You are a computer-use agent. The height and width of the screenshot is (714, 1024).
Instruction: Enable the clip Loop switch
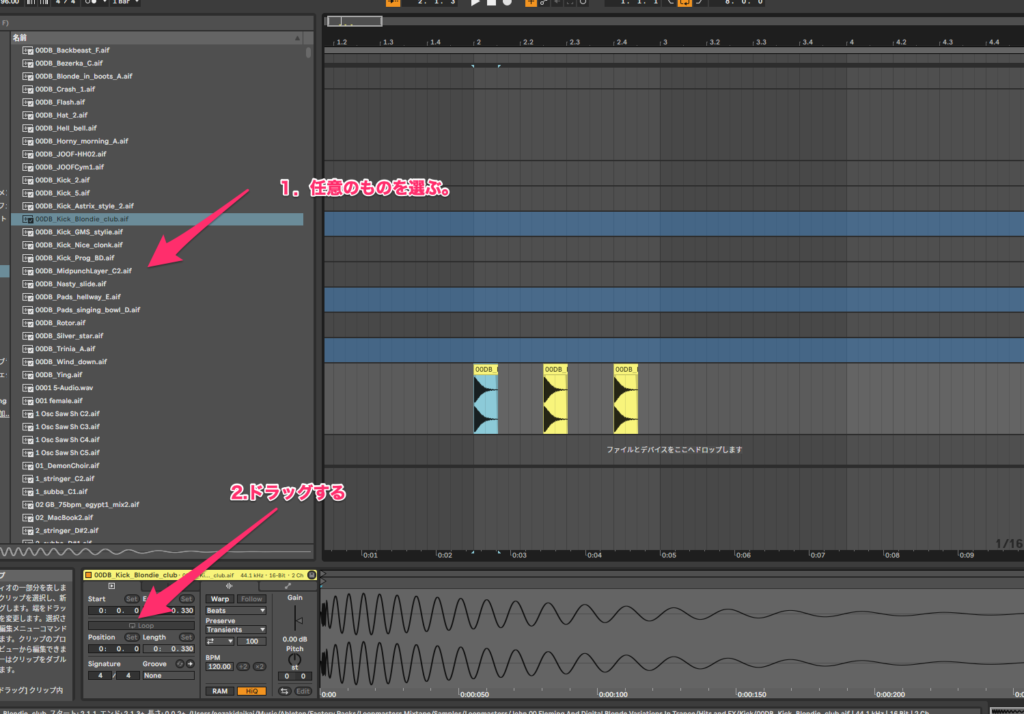click(x=141, y=625)
